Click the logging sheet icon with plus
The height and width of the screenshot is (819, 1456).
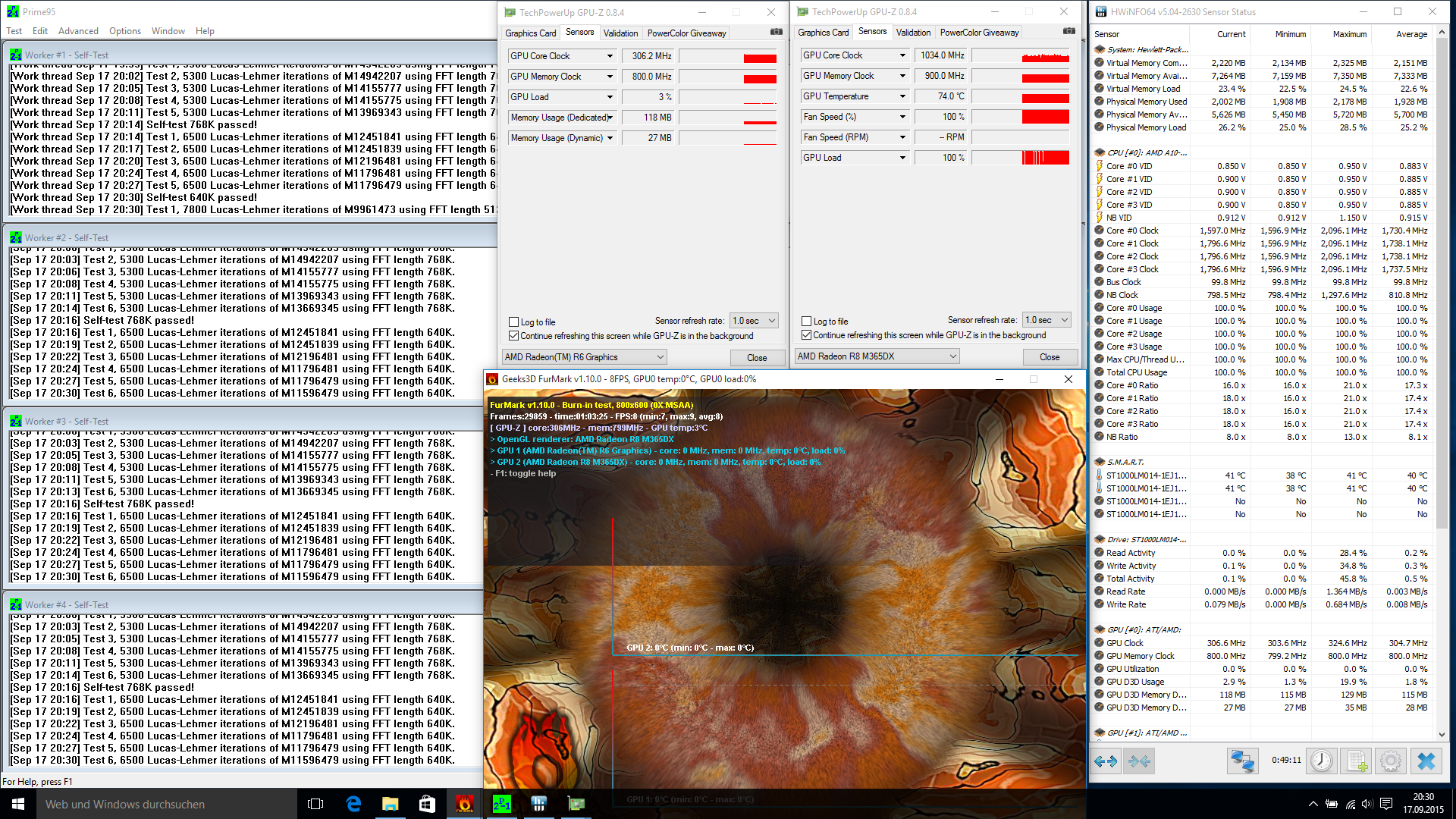point(1357,761)
